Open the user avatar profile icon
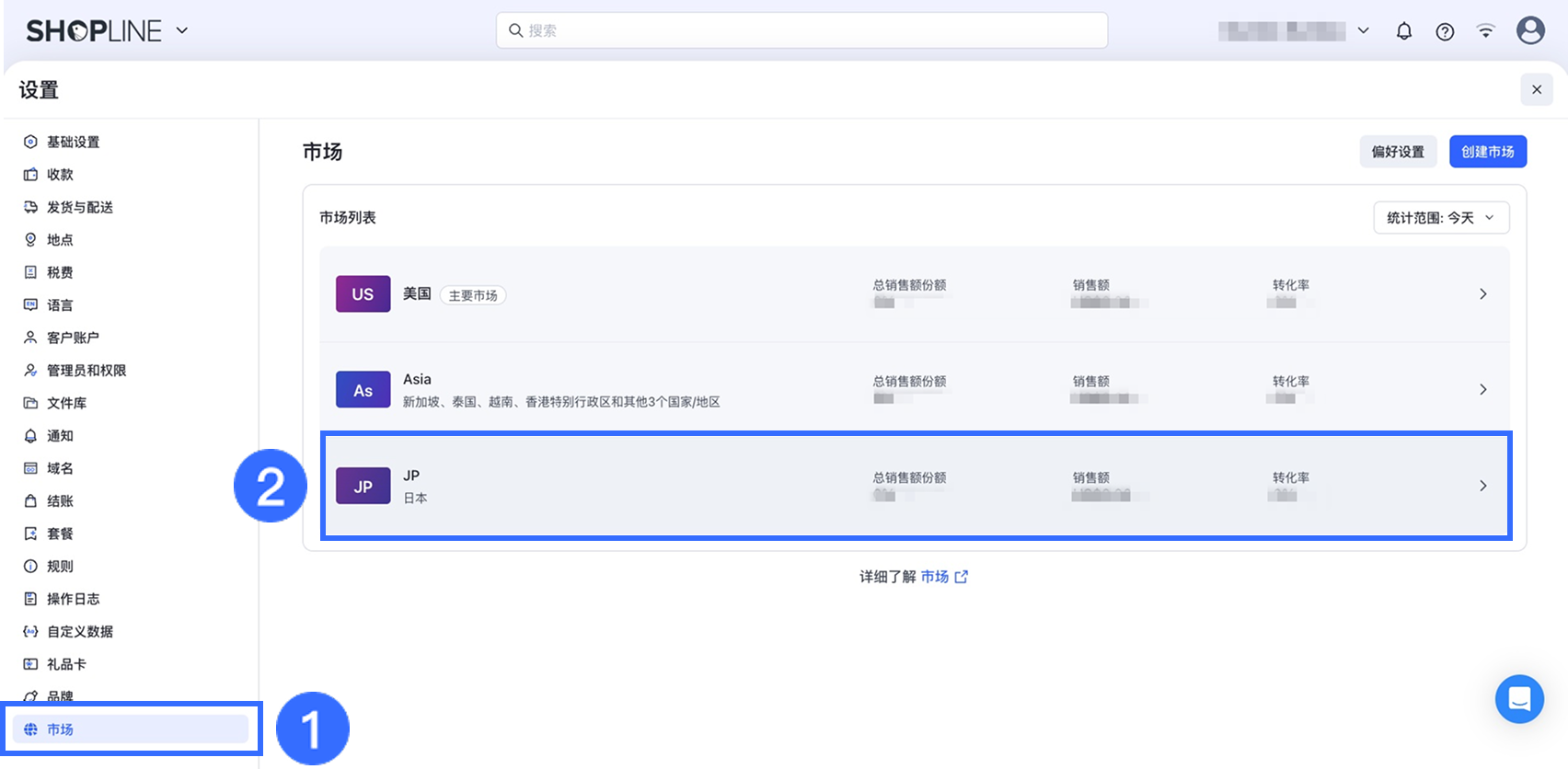Screen dimensions: 1568x769 pyautogui.click(x=1530, y=30)
